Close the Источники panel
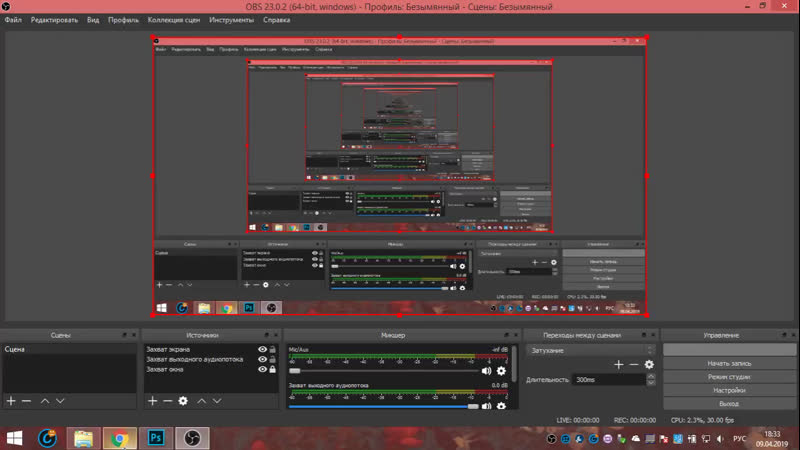Screen dimensions: 800x450 click(x=276, y=335)
